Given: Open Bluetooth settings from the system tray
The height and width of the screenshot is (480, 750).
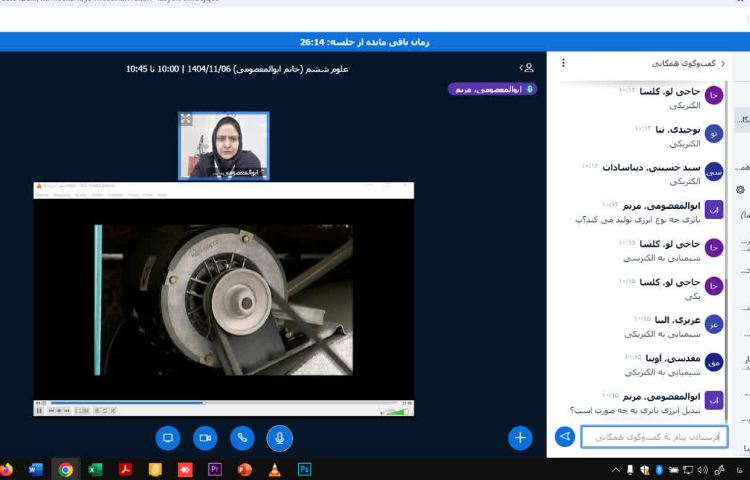Looking at the screenshot, I should 659,470.
